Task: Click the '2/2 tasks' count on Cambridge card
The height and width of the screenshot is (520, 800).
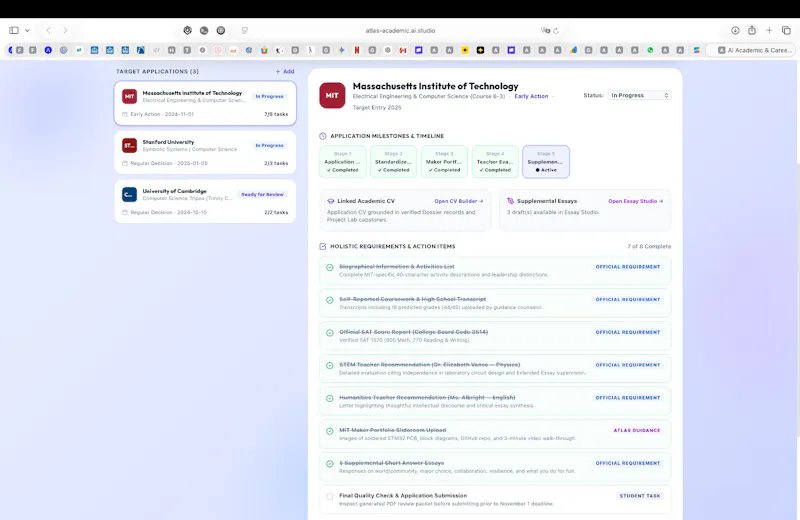Action: [276, 212]
